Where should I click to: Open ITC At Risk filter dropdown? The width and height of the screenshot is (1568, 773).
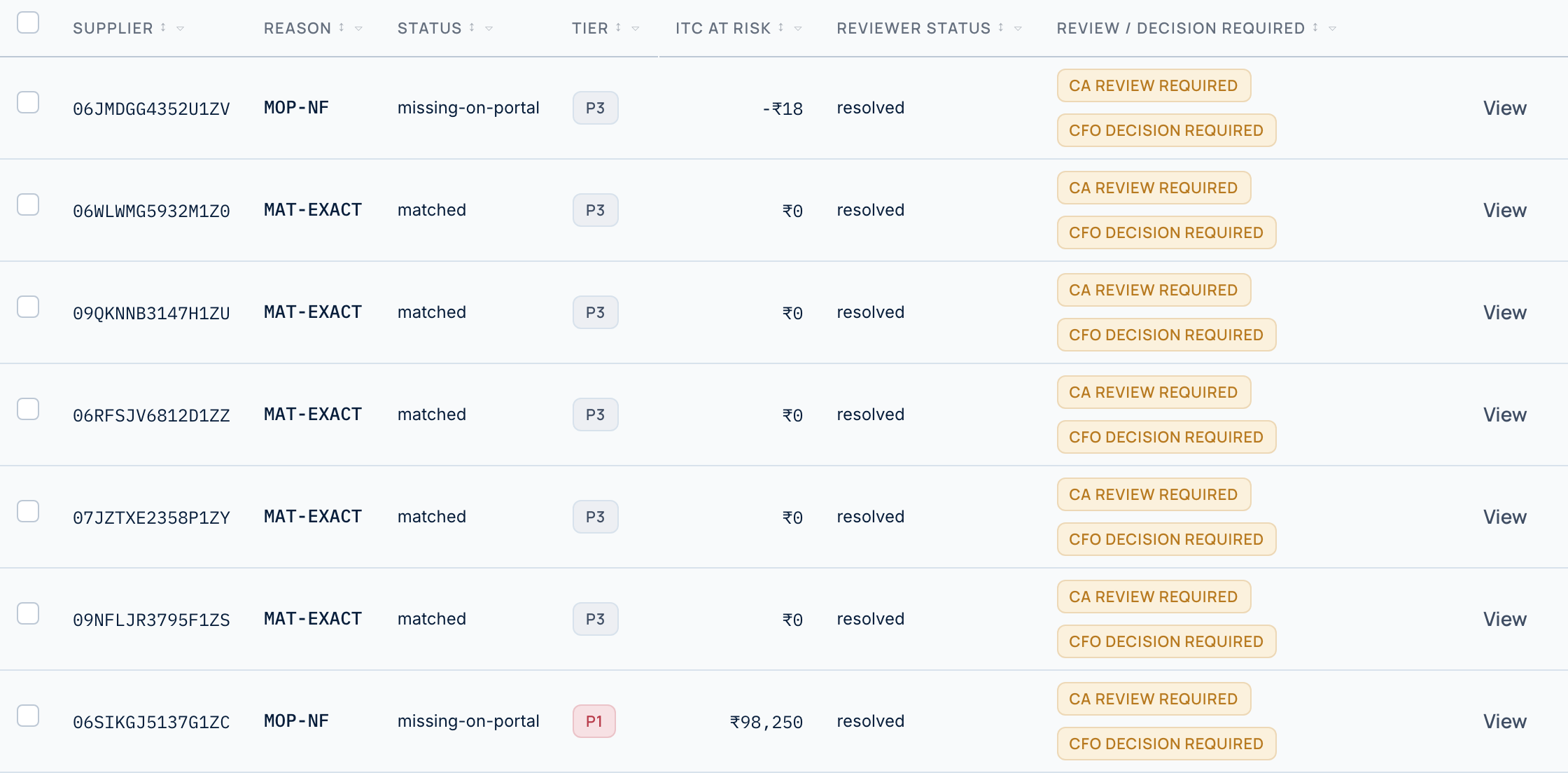pos(798,29)
